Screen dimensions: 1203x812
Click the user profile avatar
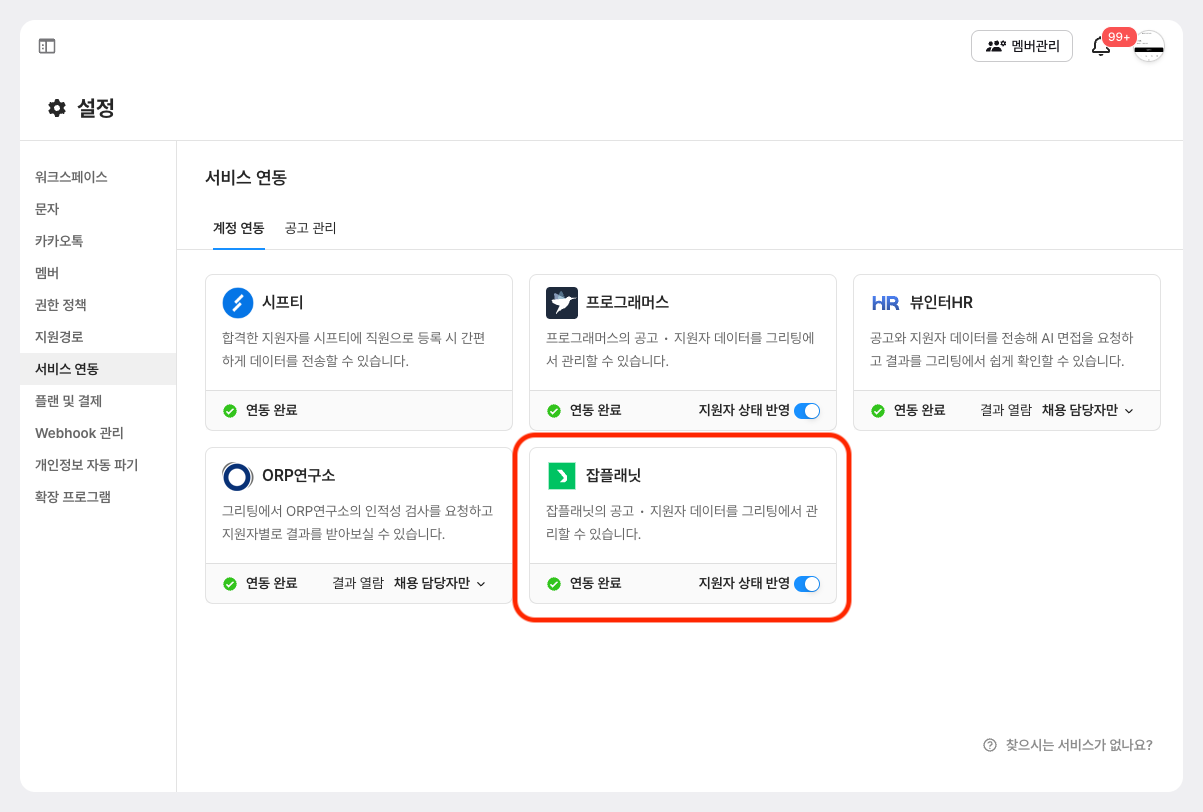(x=1149, y=47)
